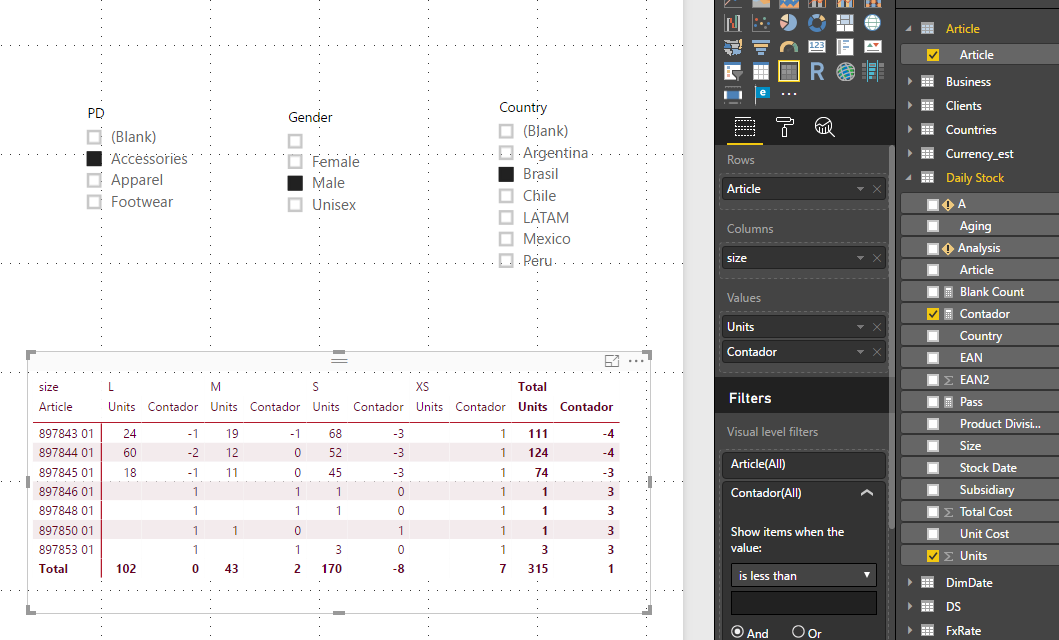Remove the size field from Columns

[877, 258]
